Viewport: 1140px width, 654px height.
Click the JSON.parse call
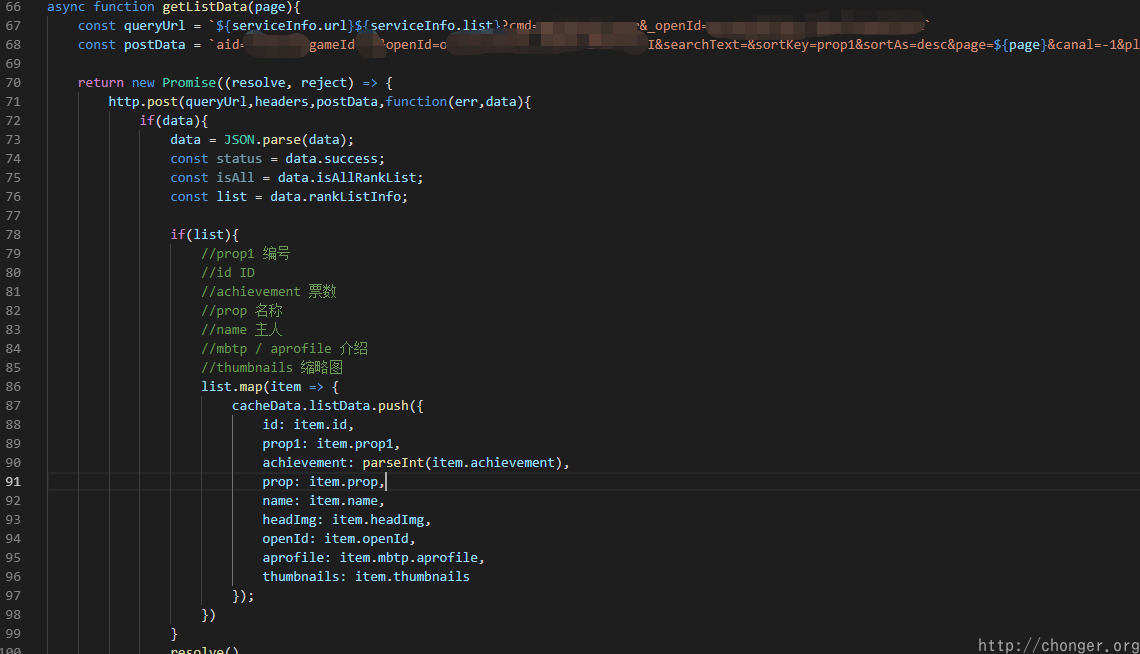[x=262, y=140]
